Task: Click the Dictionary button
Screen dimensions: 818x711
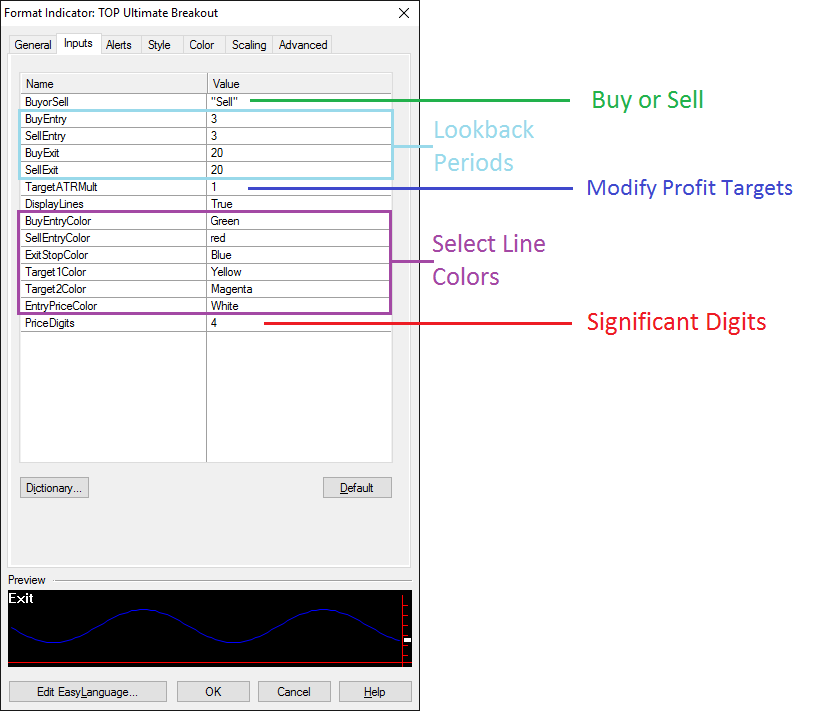Action: [x=55, y=488]
